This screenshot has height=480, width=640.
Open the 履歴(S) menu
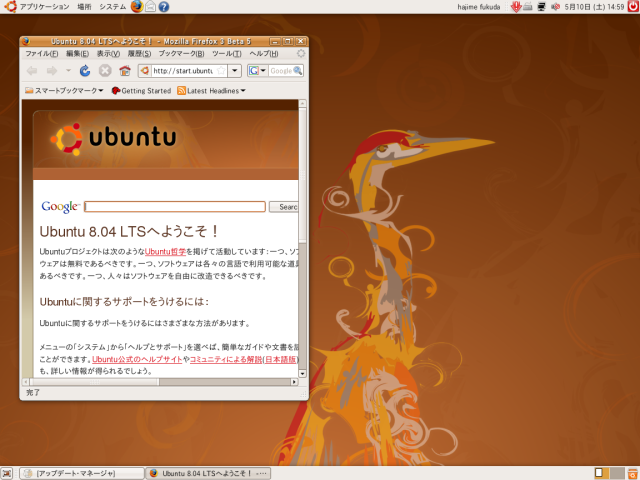coord(139,53)
